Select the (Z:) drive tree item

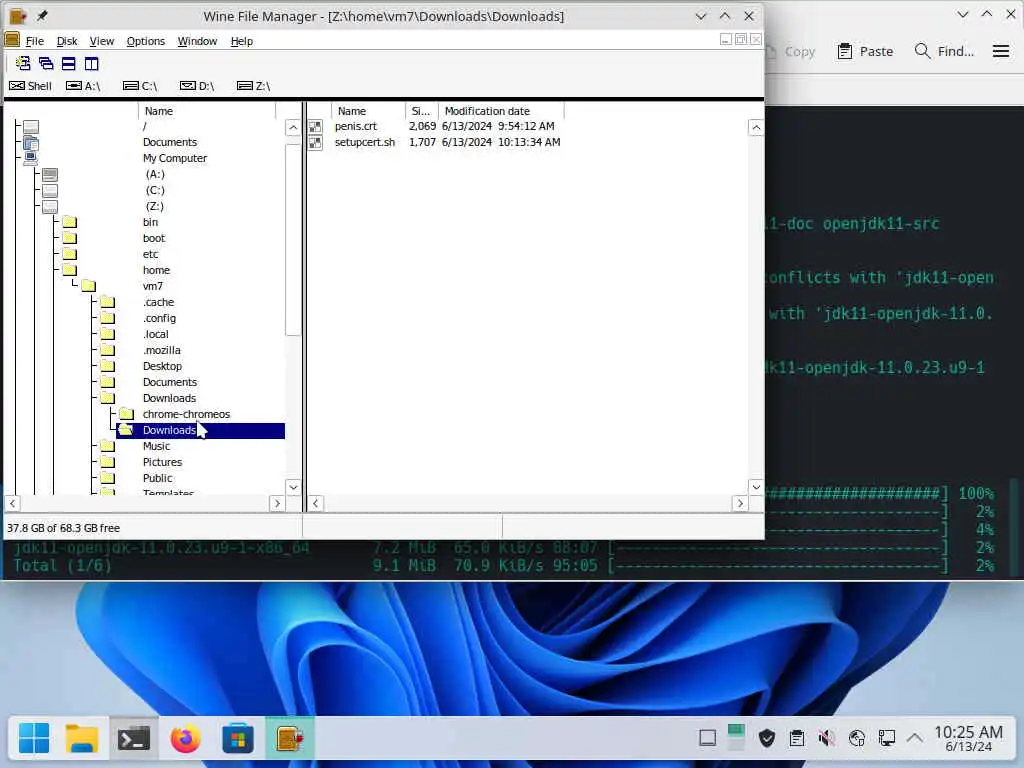pos(155,206)
